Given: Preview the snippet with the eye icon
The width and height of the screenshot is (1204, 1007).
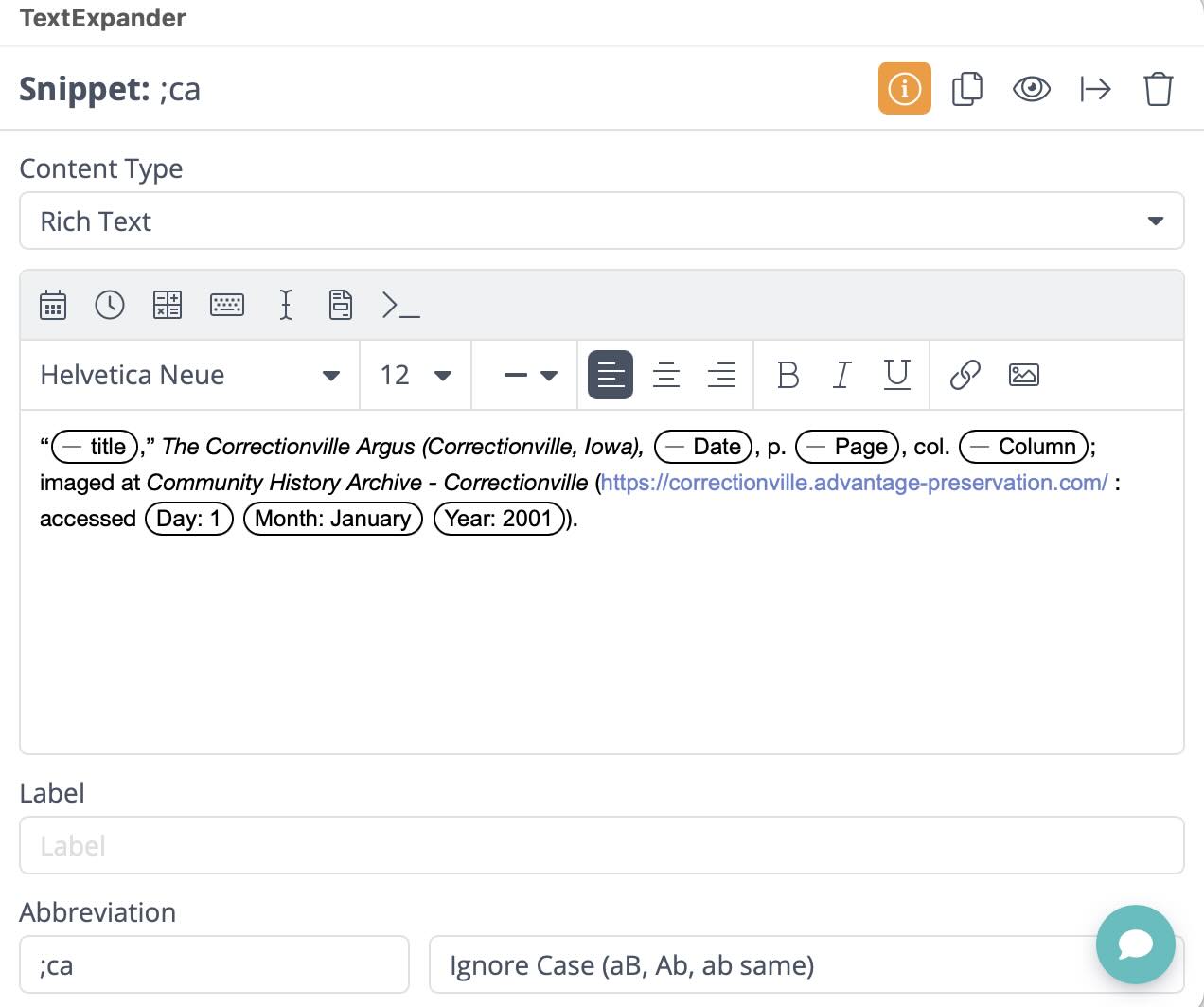Looking at the screenshot, I should [1031, 89].
